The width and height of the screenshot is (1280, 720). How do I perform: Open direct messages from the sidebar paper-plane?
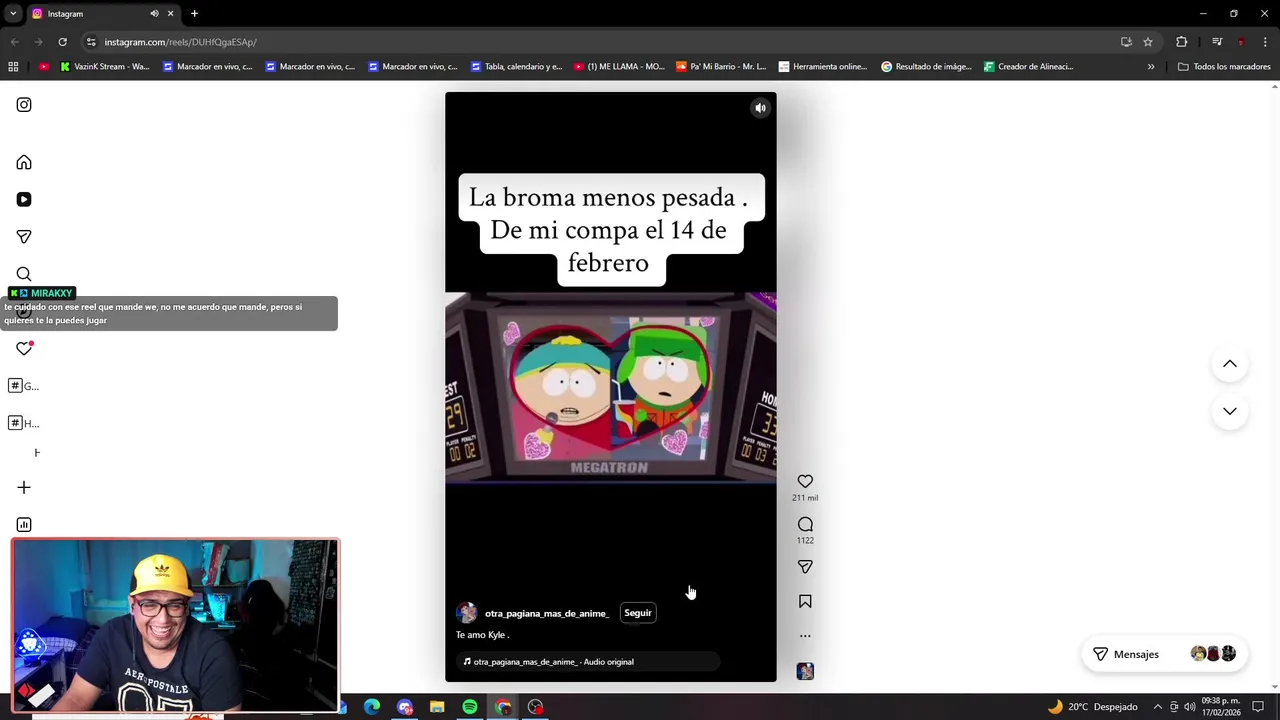point(24,236)
